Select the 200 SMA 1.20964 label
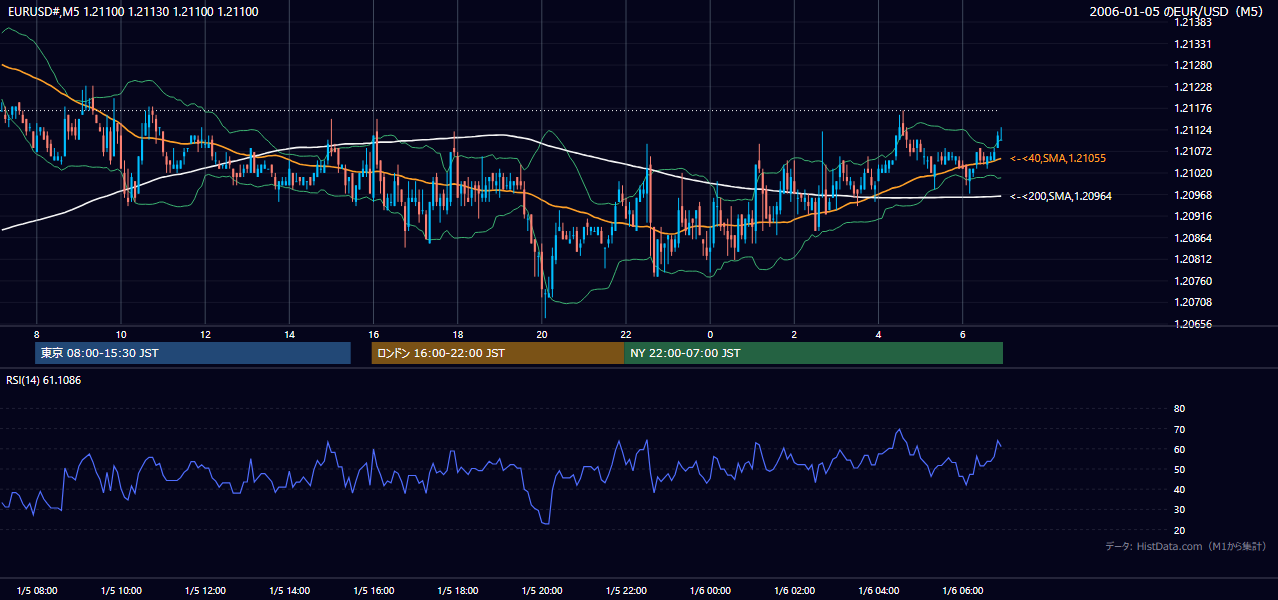 pos(1061,196)
